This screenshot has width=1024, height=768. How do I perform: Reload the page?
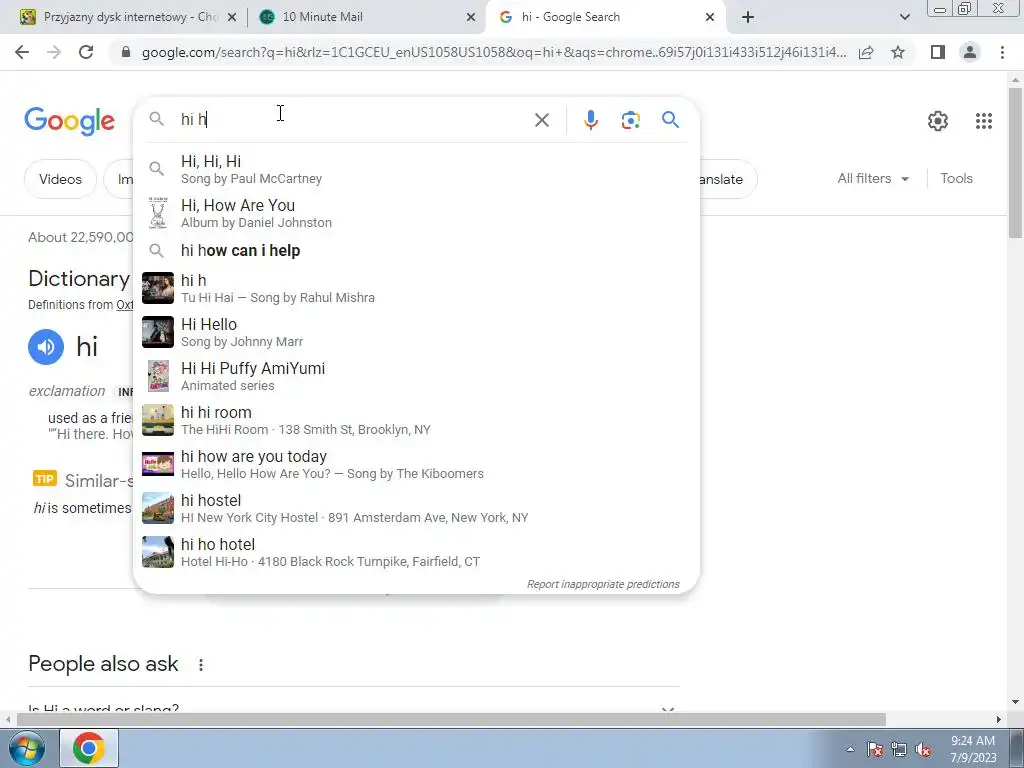(86, 52)
